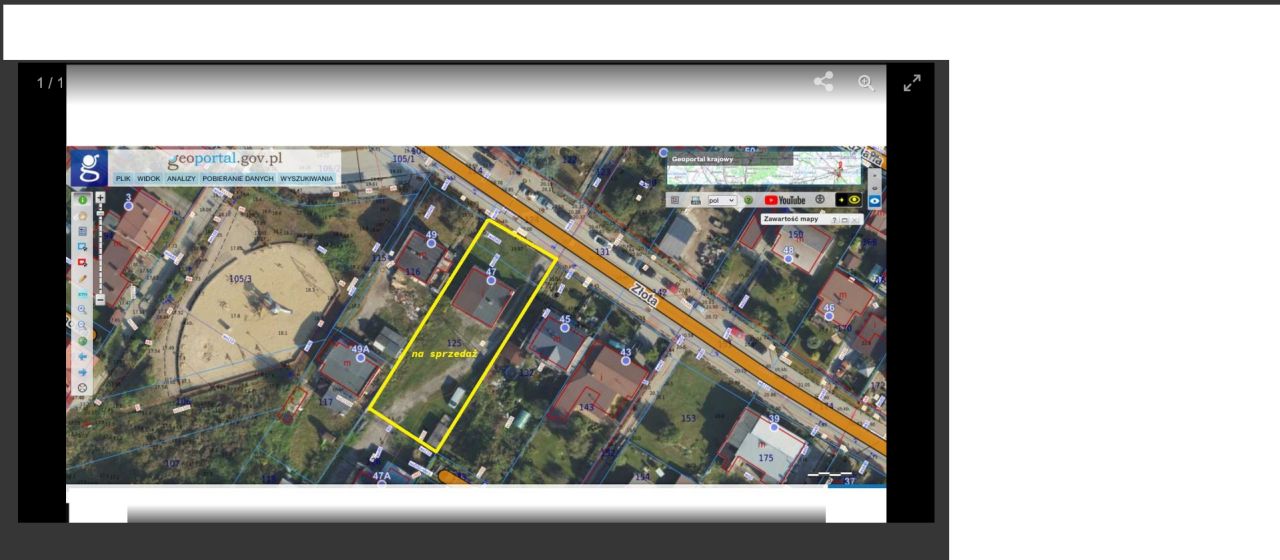Viewport: 1280px width, 560px height.
Task: Click the blue right arrow next view icon
Action: [x=82, y=372]
